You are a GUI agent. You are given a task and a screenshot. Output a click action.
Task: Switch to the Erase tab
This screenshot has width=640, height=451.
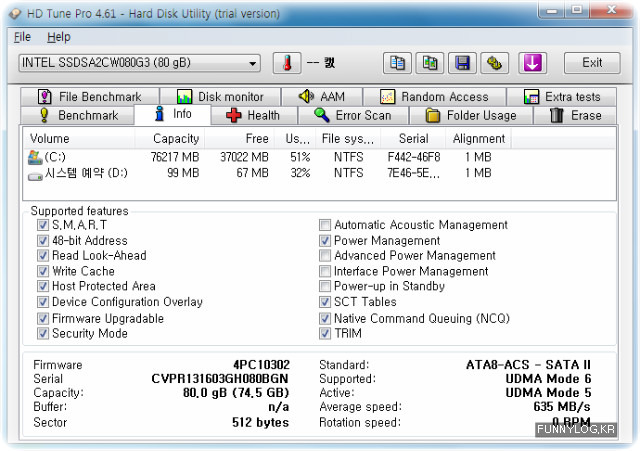coord(575,116)
